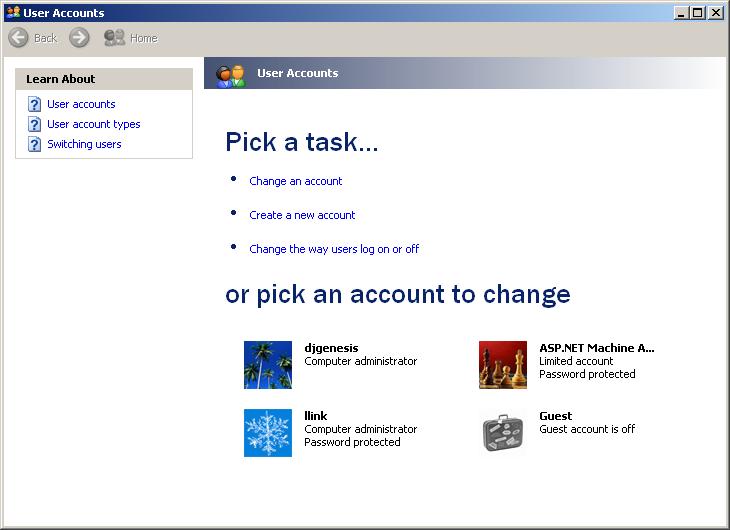Screen dimensions: 730x530
Task: Select Guest suitcase picture
Action: tap(503, 433)
